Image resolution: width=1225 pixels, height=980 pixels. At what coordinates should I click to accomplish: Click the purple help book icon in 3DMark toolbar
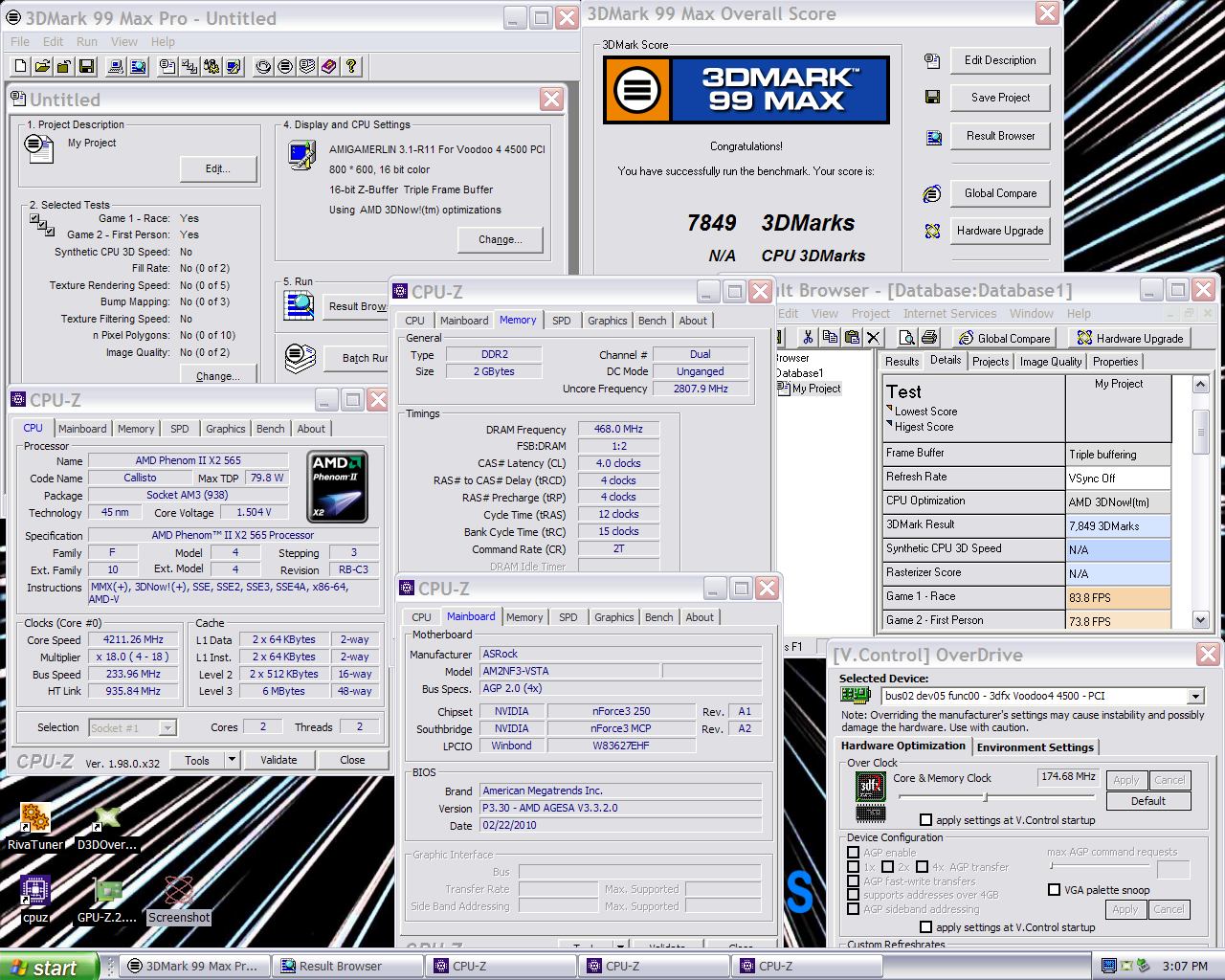point(329,66)
